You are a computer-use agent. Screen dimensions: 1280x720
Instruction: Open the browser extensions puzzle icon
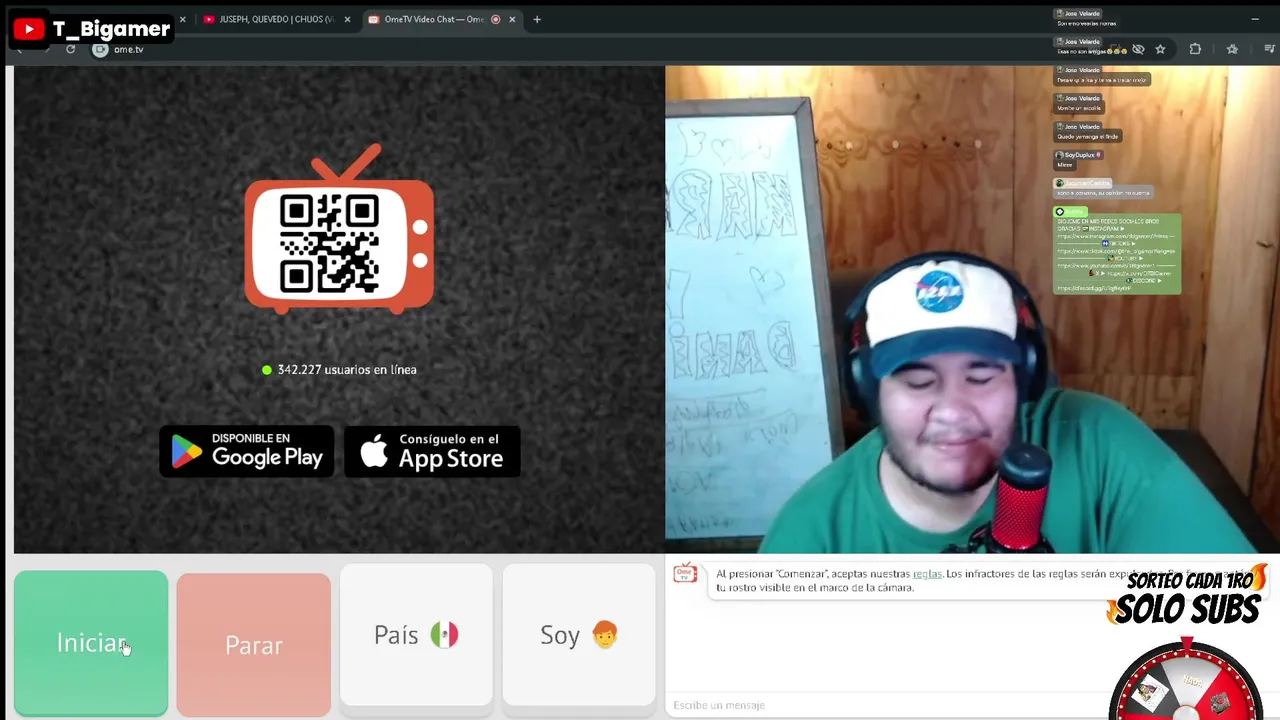(x=1195, y=49)
